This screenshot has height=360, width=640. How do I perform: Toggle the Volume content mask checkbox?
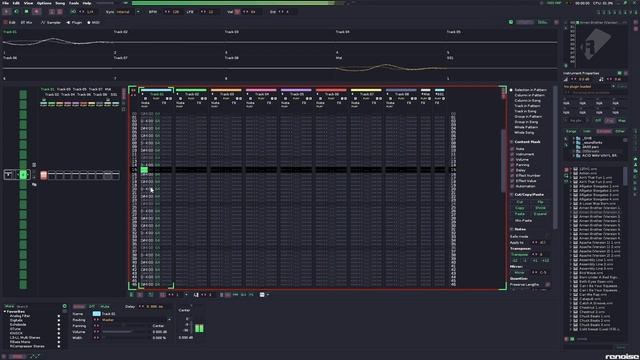512,160
